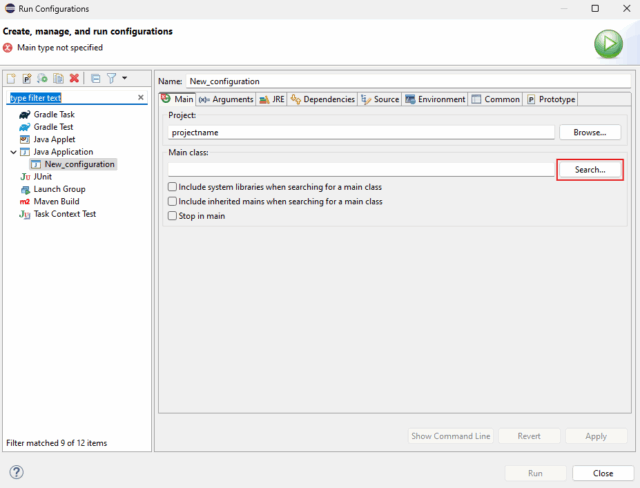Enable Include system libraries checkbox
This screenshot has height=488, width=640.
[x=173, y=187]
